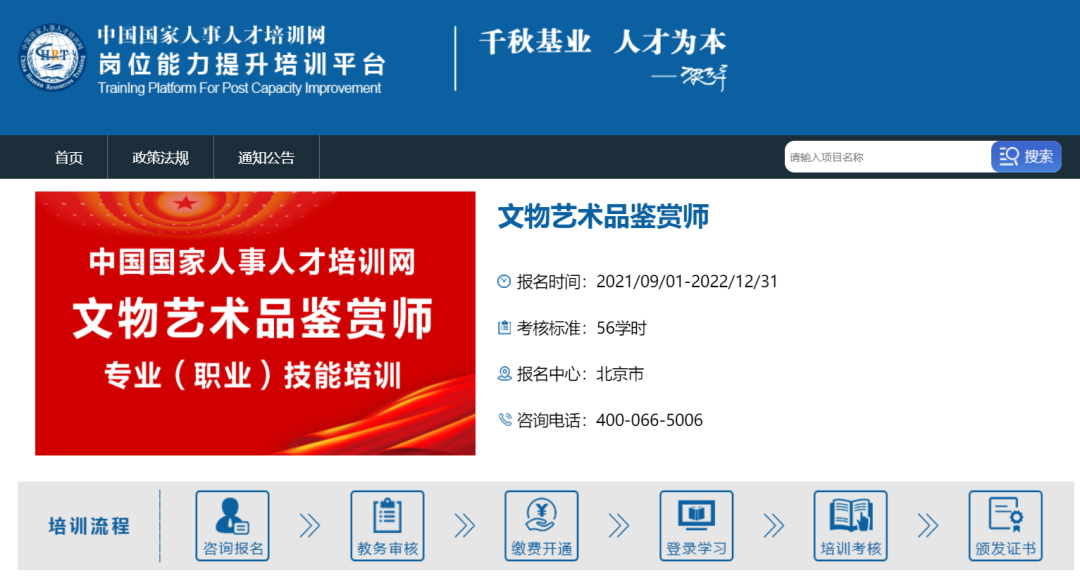Screen dimensions: 1080x585
Task: Select the 教务审核 clipboard icon
Action: tap(387, 526)
